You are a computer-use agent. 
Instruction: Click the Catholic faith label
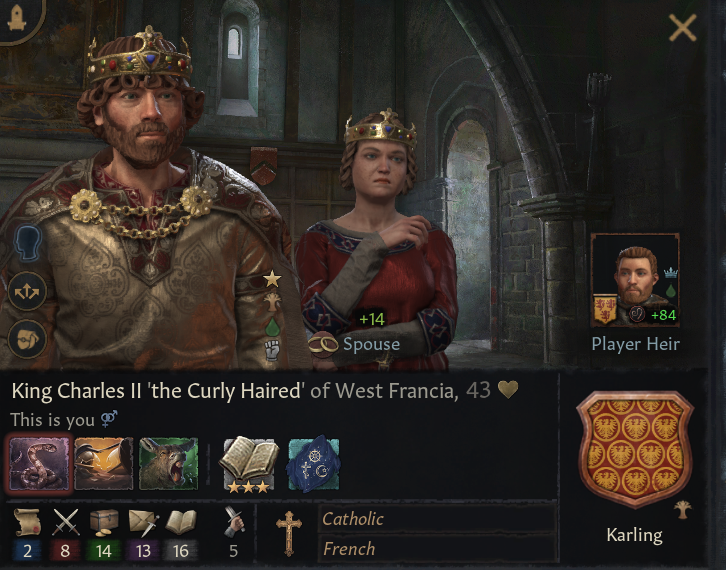353,519
